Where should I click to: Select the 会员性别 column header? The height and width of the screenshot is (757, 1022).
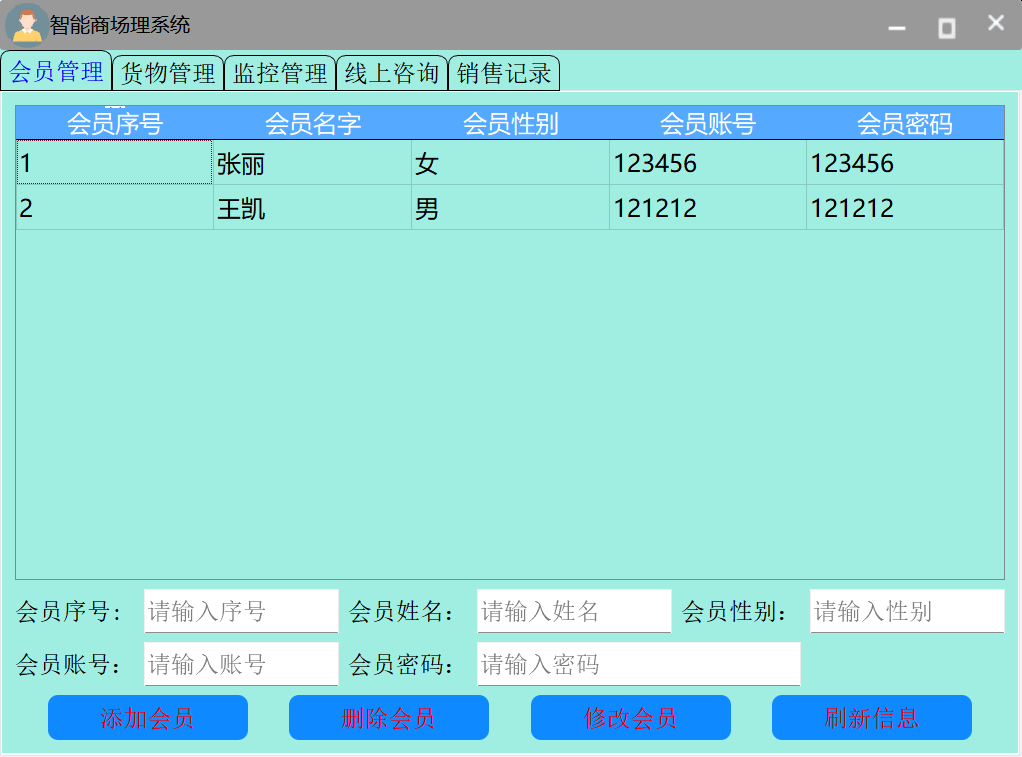[x=510, y=123]
